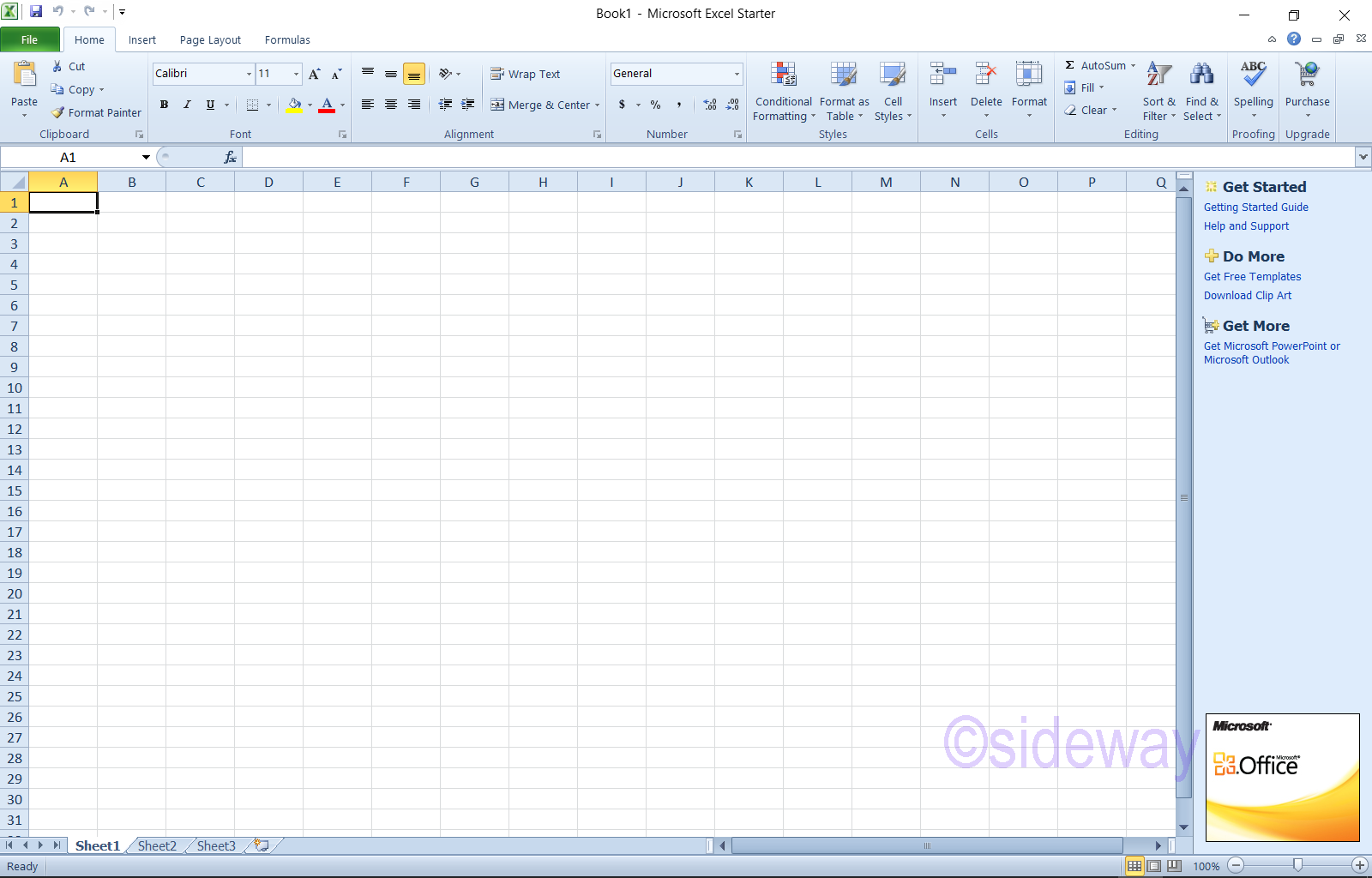Image resolution: width=1372 pixels, height=878 pixels.
Task: Expand the AutoSum dropdown arrow
Action: [1133, 66]
